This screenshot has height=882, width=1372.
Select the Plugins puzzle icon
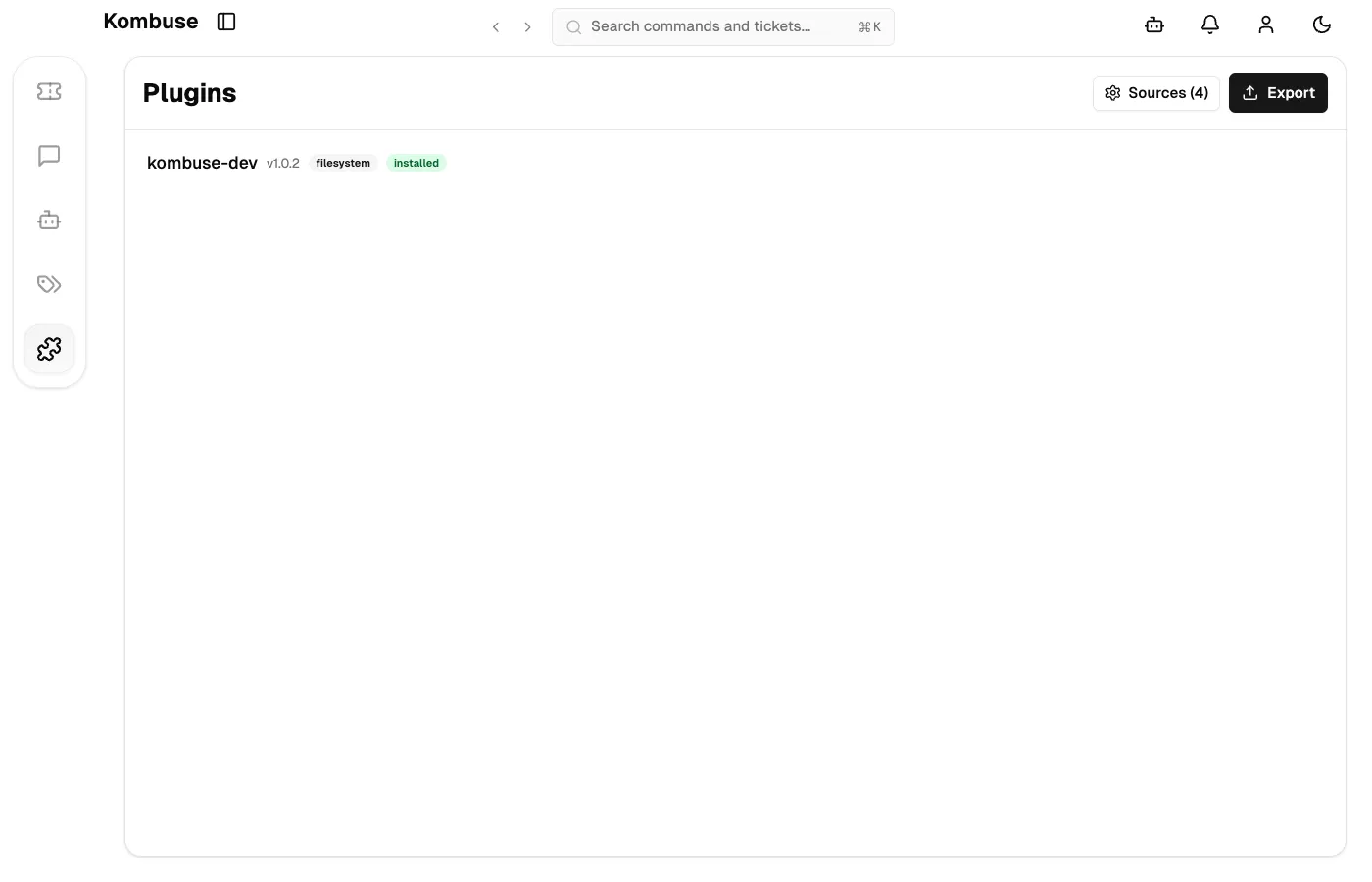[49, 348]
